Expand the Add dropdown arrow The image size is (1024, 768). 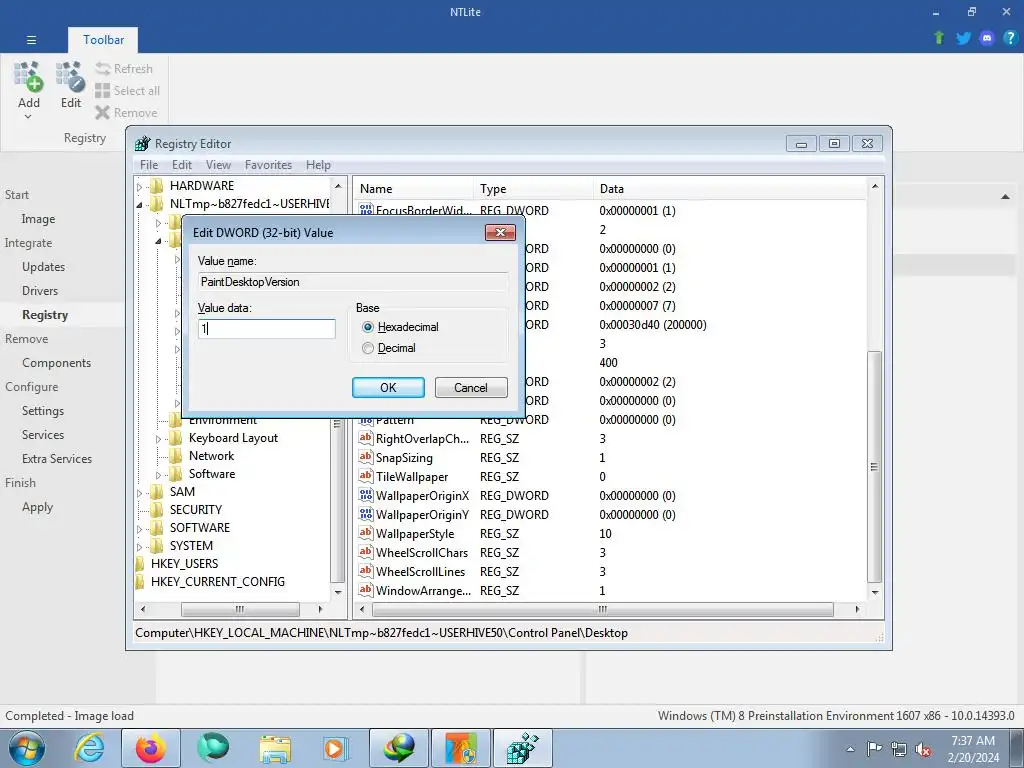tap(28, 117)
